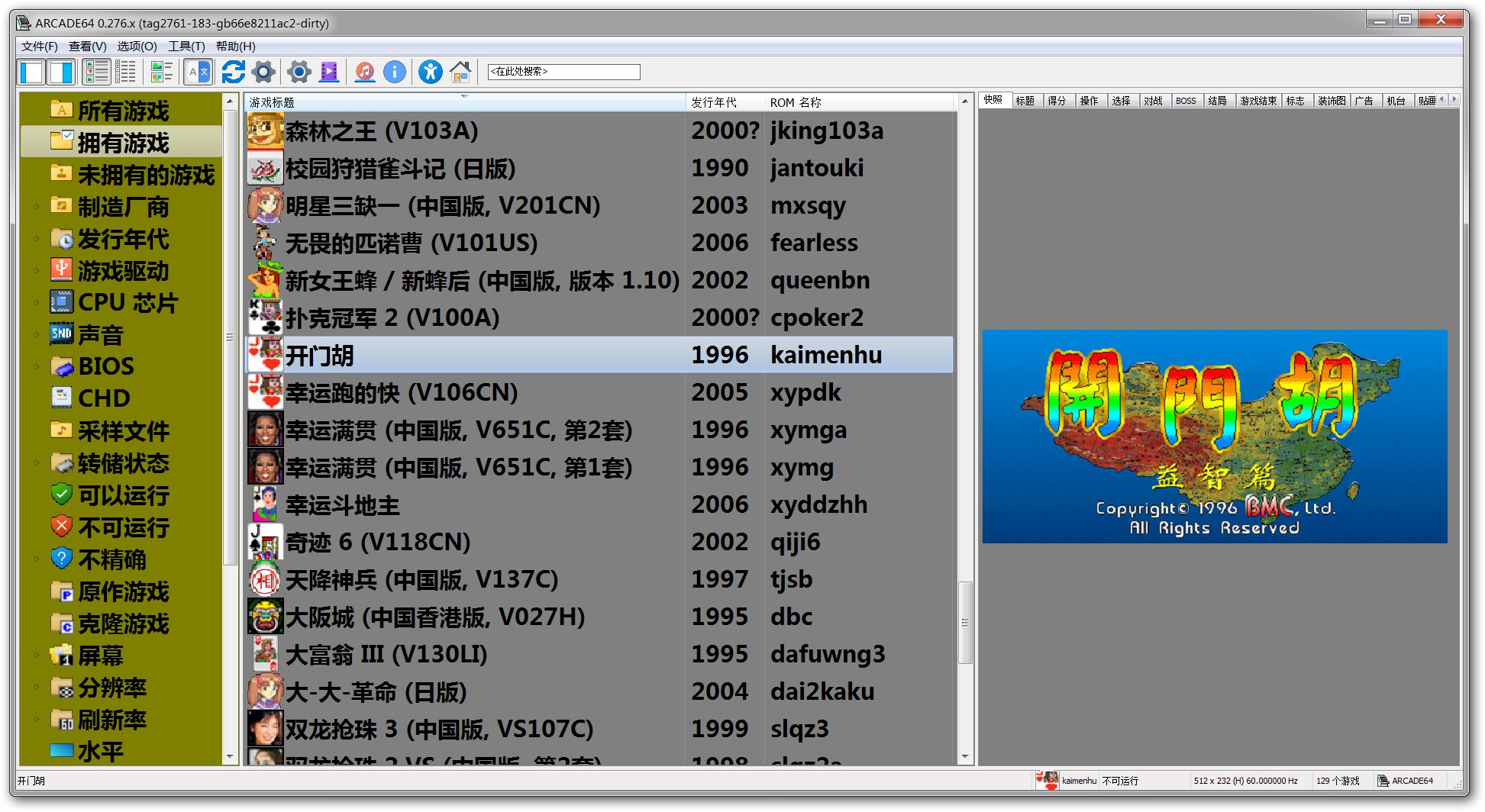Click the 大富翁 III game icon
Image resolution: width=1485 pixels, height=812 pixels.
[266, 654]
